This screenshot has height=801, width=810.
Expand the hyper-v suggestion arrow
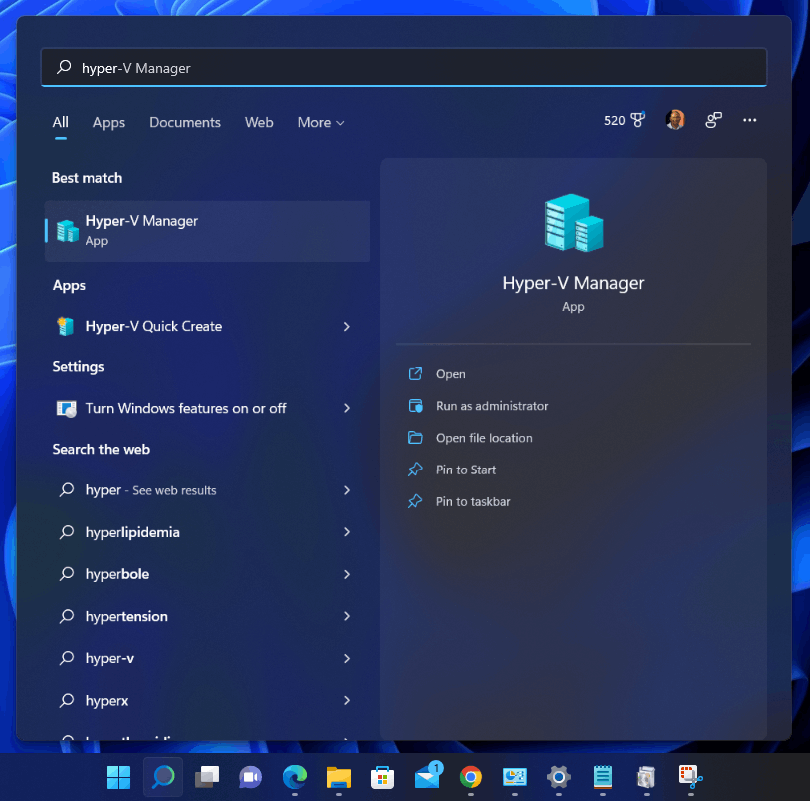tap(347, 658)
